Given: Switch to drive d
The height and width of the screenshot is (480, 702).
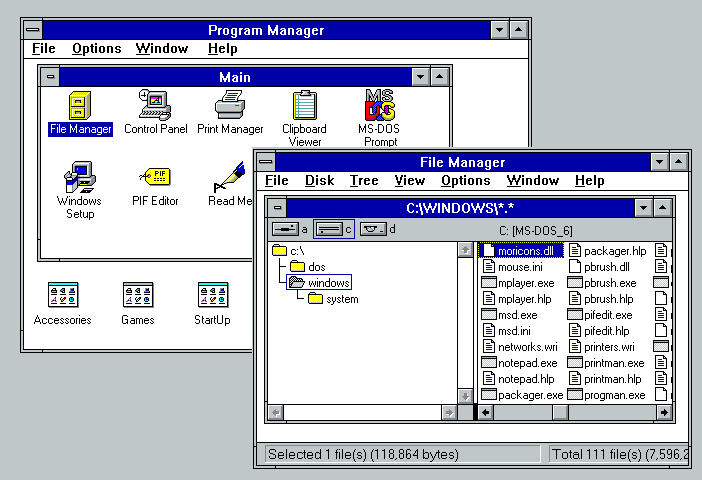Looking at the screenshot, I should (x=377, y=229).
